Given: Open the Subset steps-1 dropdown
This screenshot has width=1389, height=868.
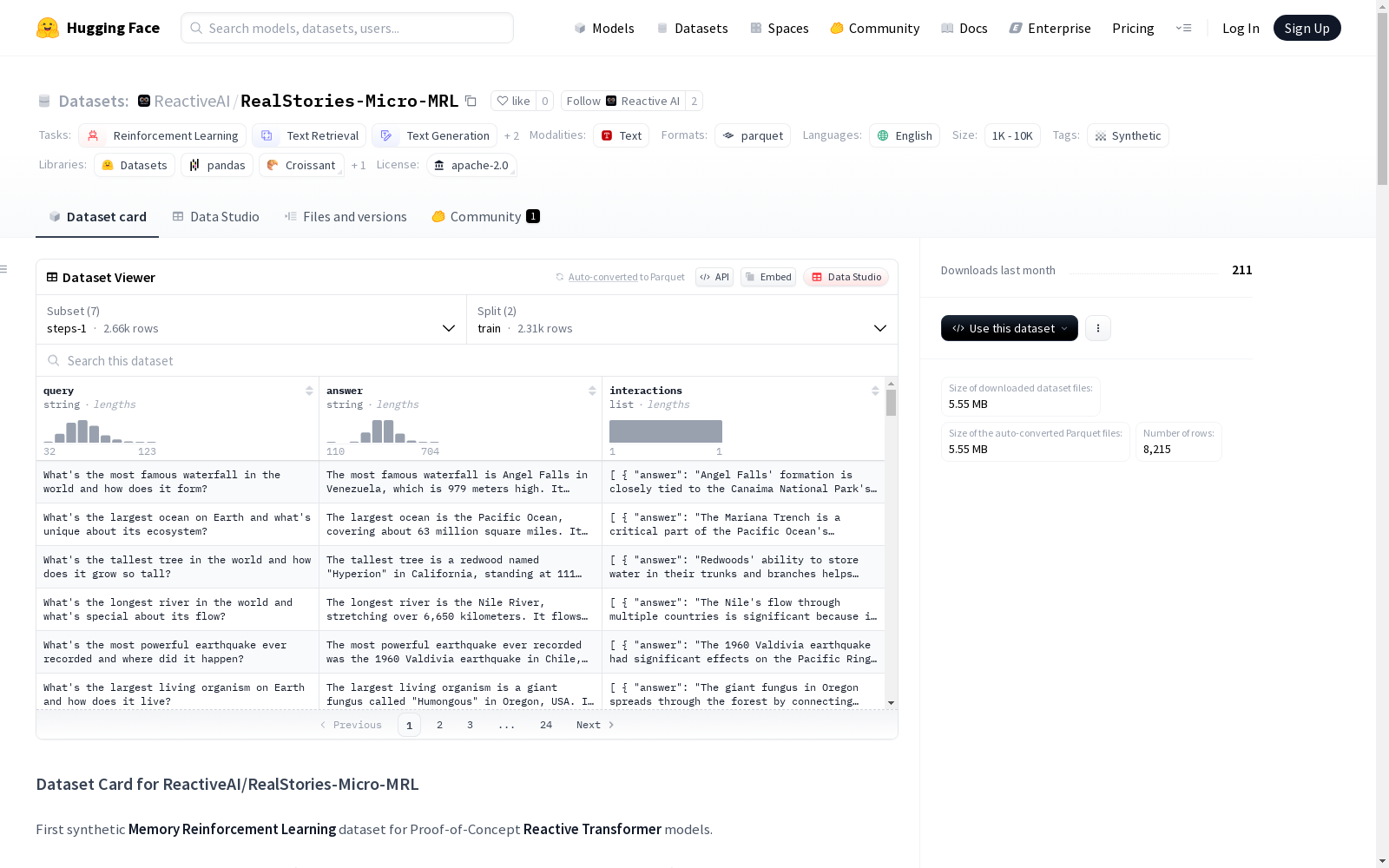Looking at the screenshot, I should pos(251,319).
